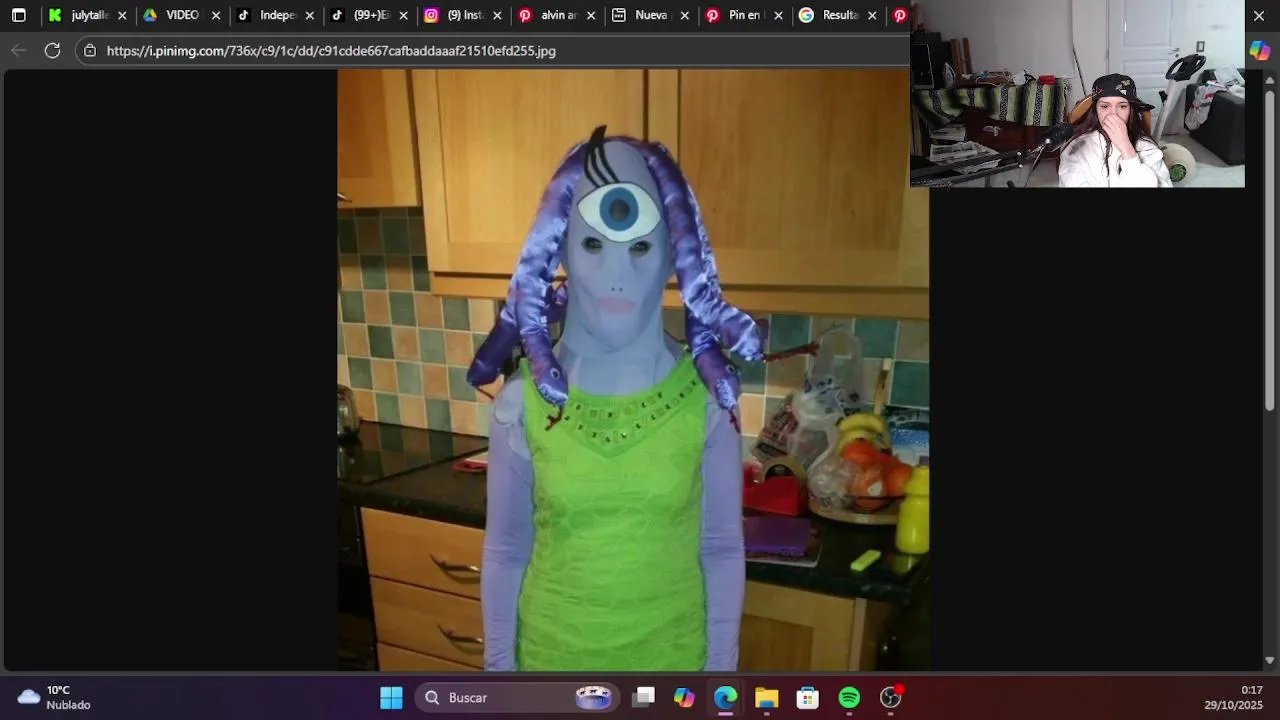This screenshot has width=1280, height=720.
Task: Close the julytalle tab
Action: tap(122, 15)
